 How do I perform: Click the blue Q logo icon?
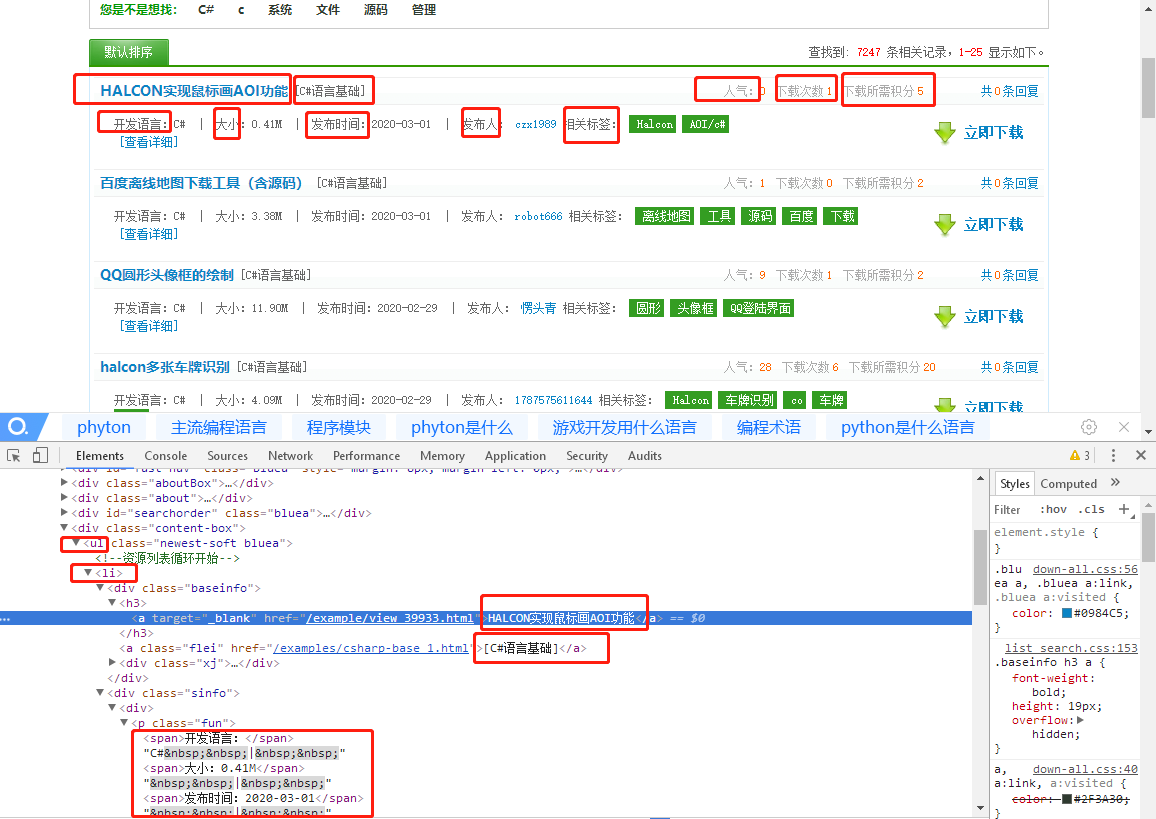(x=17, y=426)
